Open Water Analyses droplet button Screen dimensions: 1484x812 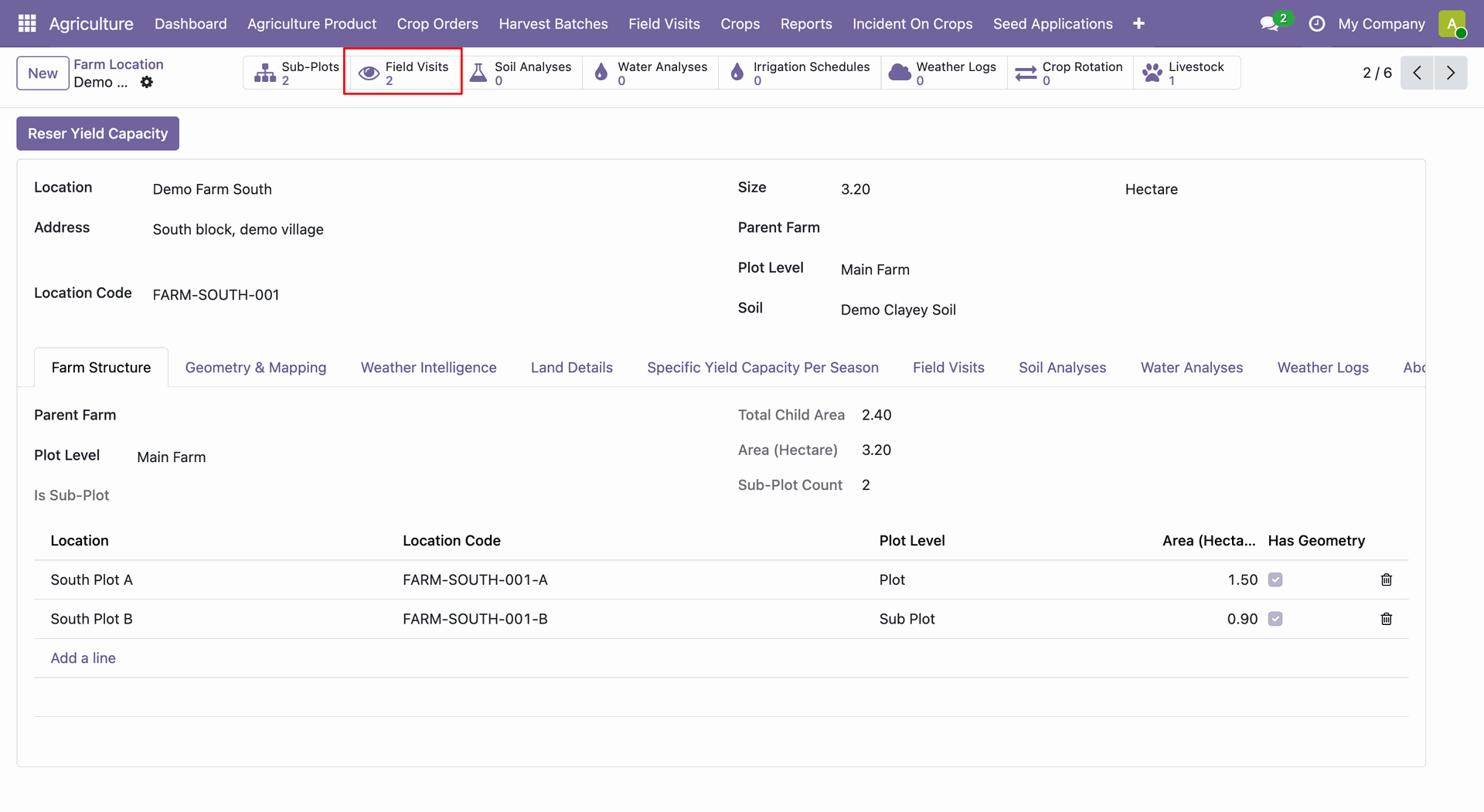point(651,73)
